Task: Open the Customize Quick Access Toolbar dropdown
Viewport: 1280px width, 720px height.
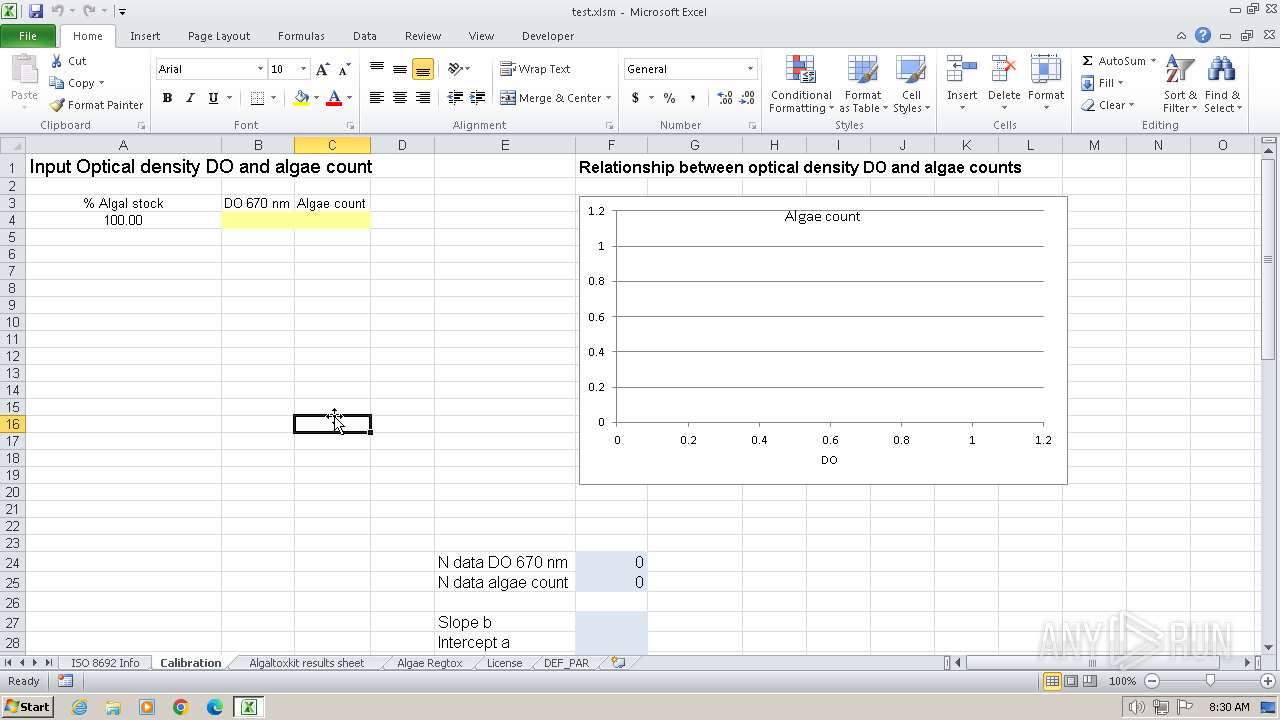Action: click(122, 12)
